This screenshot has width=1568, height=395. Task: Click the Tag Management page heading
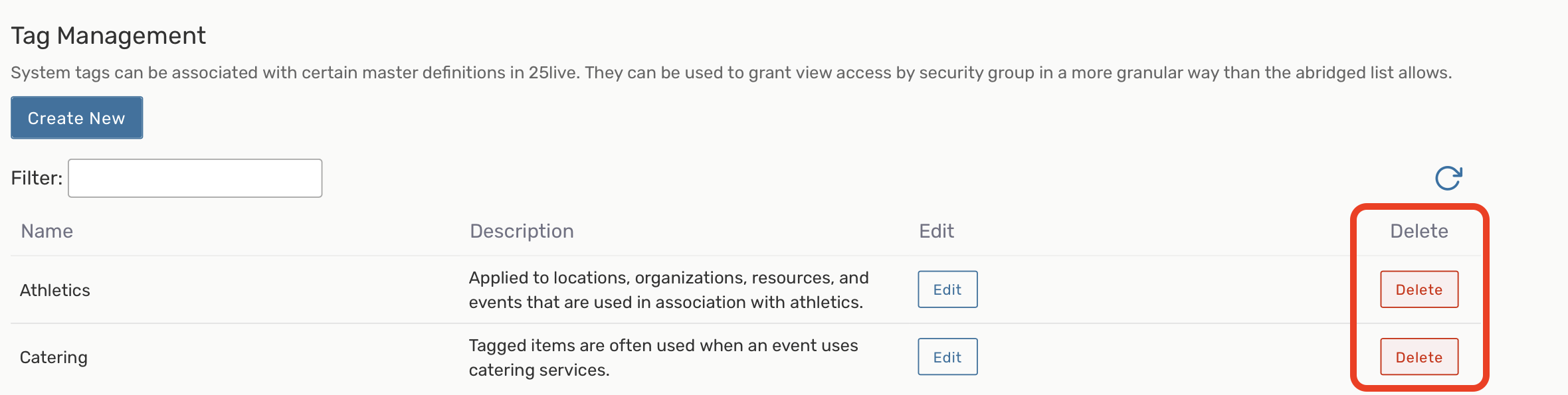click(108, 36)
